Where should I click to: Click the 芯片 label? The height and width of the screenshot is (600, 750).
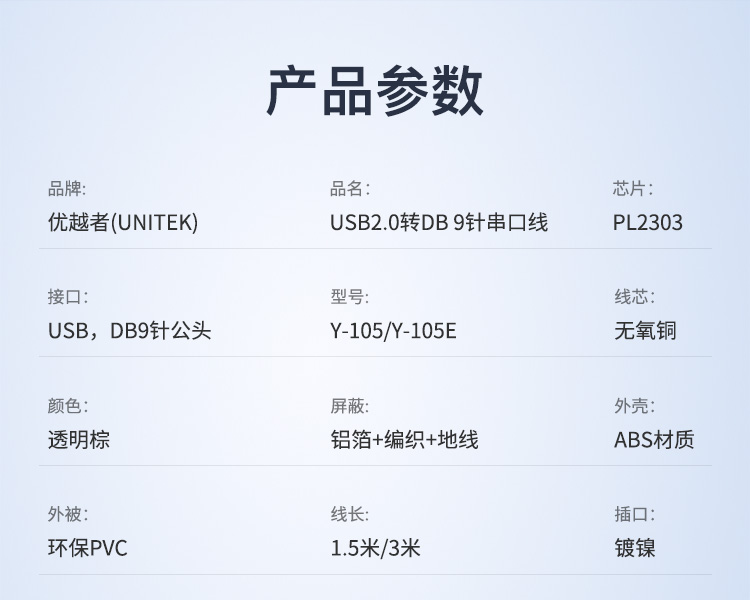coord(632,189)
